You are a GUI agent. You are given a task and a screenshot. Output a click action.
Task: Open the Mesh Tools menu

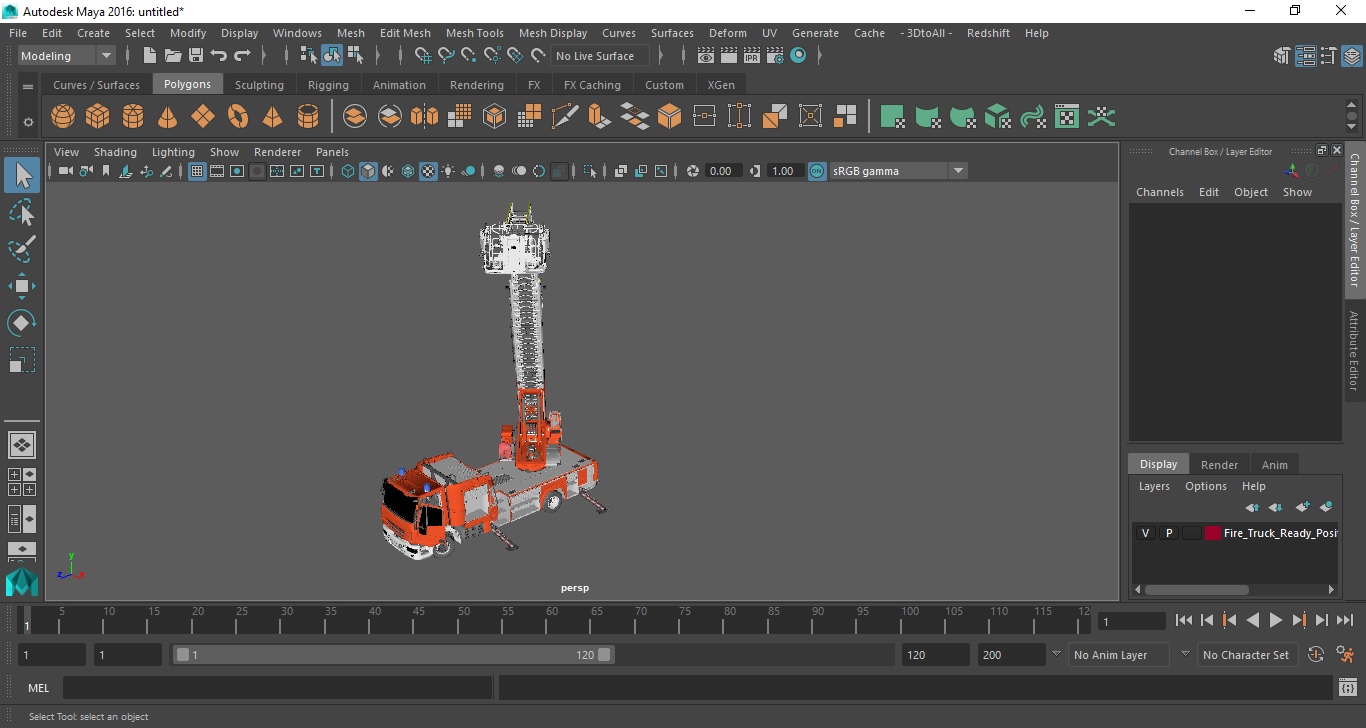point(474,33)
